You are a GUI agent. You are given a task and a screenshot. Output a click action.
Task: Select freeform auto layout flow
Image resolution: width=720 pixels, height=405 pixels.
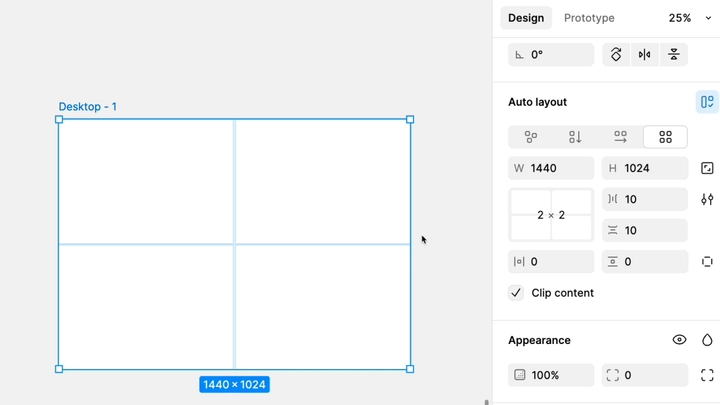(x=531, y=137)
